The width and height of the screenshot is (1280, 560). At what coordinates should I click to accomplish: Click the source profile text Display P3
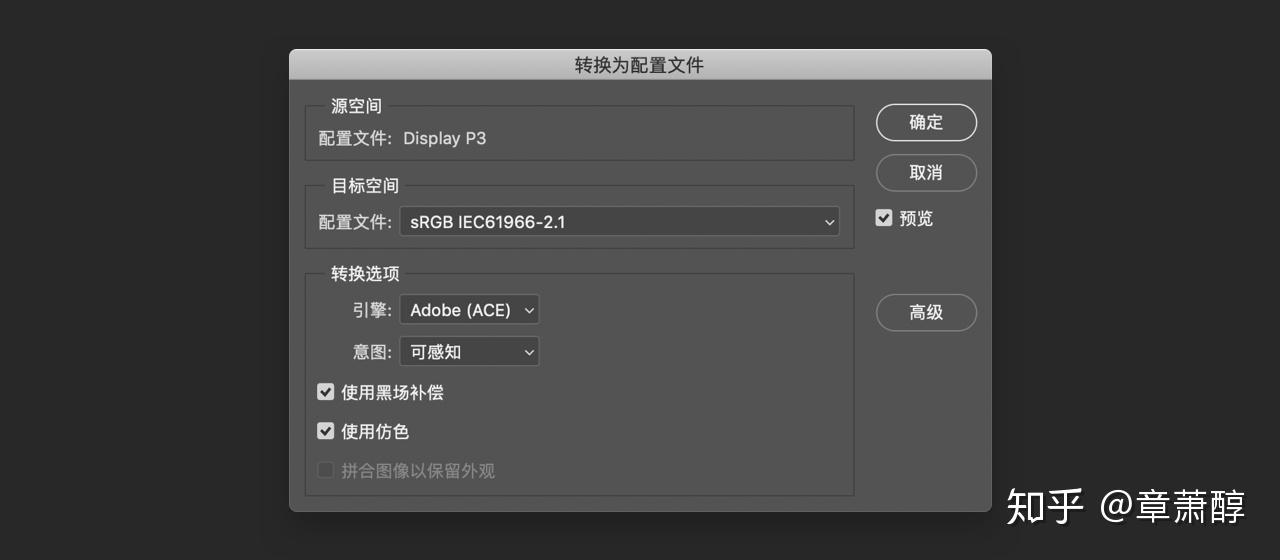445,138
